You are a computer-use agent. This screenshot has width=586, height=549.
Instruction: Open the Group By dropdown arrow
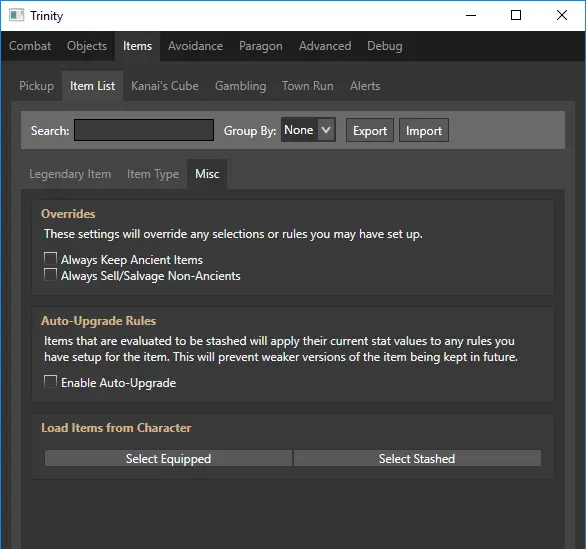click(326, 130)
